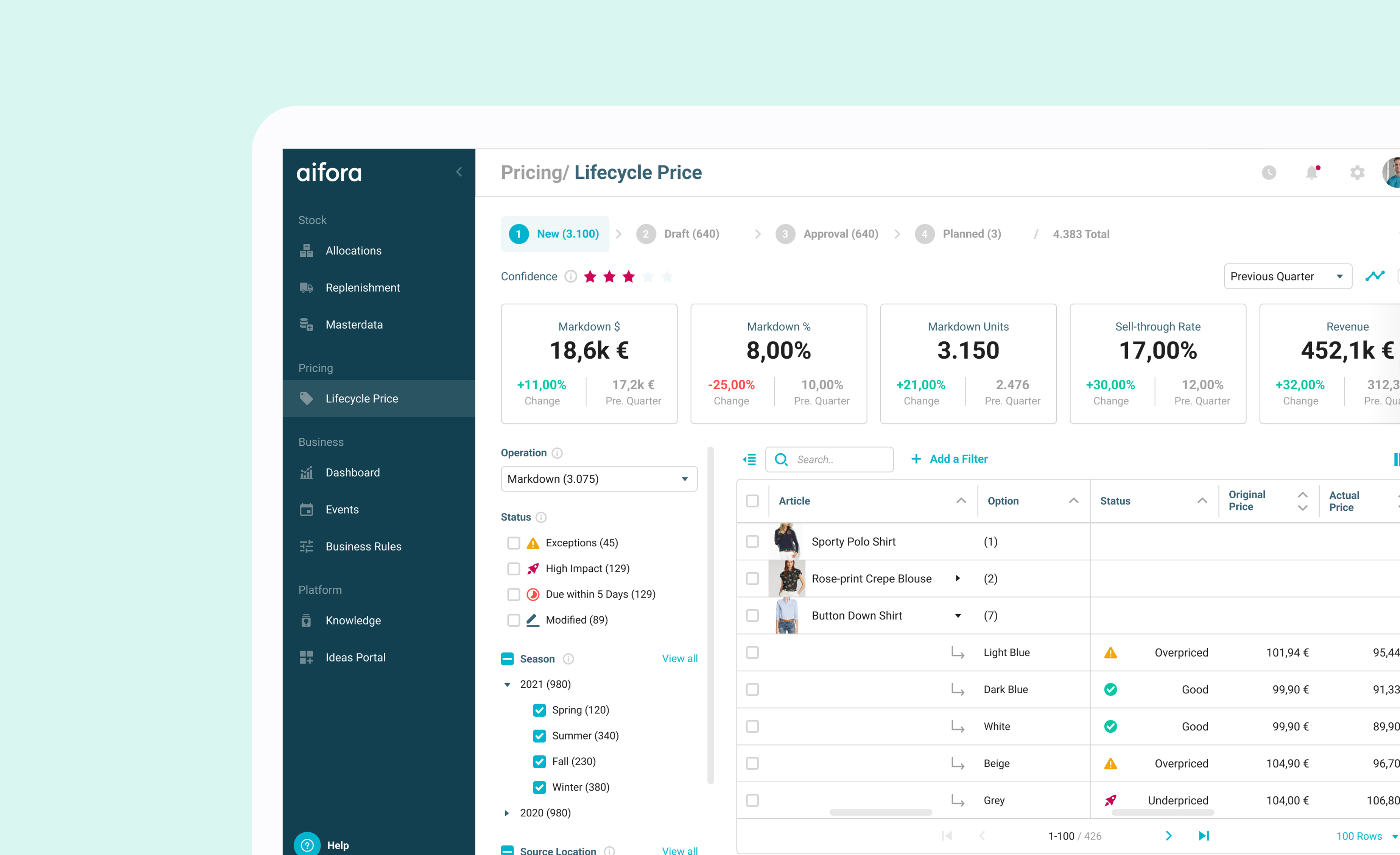Uncheck the Fall (230) season

point(540,761)
